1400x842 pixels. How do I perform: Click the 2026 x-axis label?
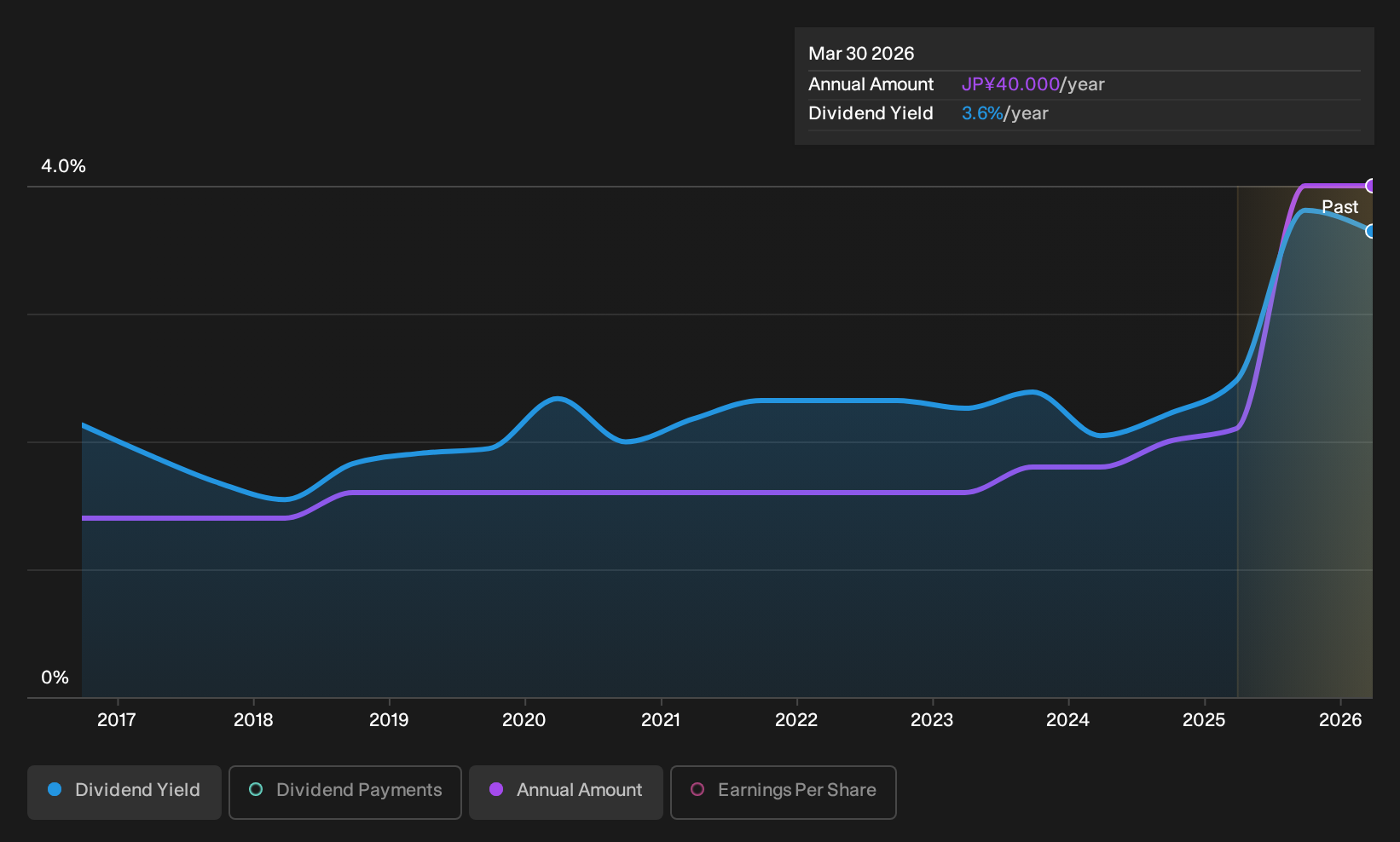coord(1340,720)
